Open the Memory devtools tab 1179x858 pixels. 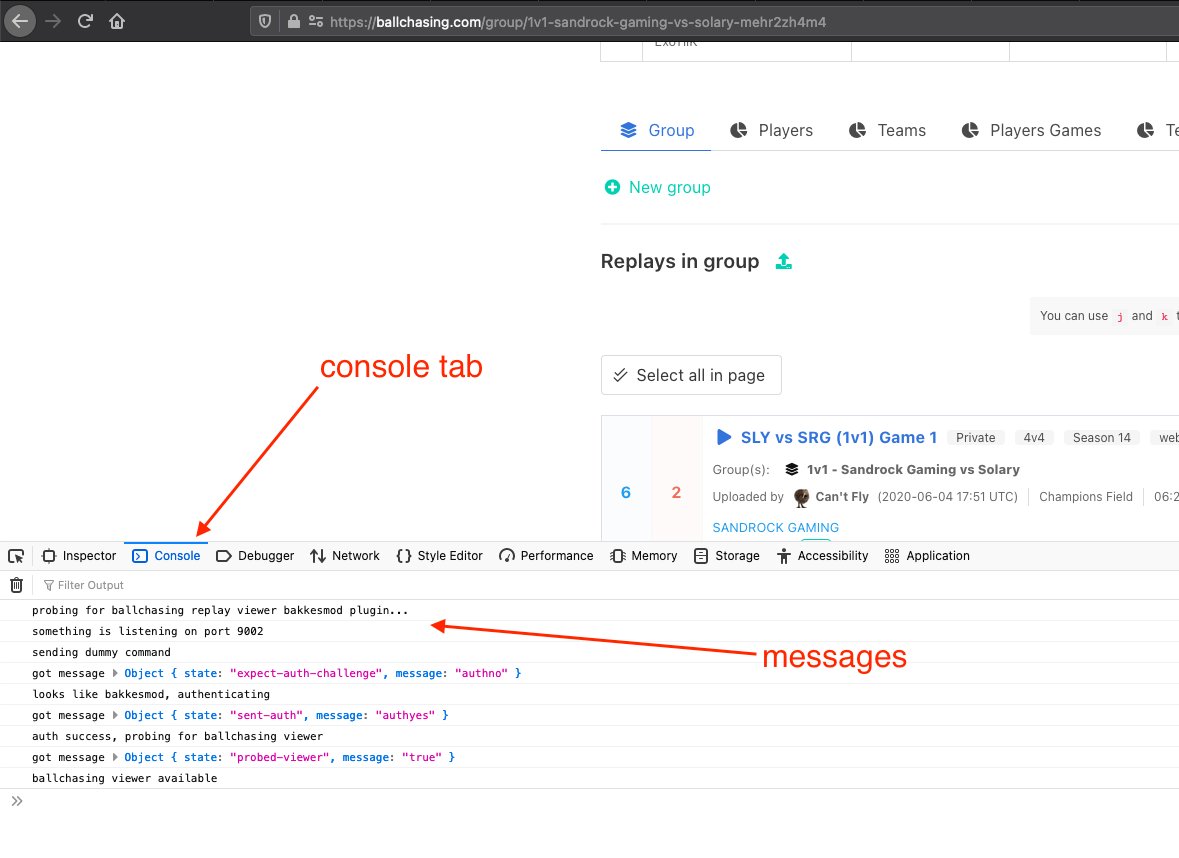tap(644, 556)
